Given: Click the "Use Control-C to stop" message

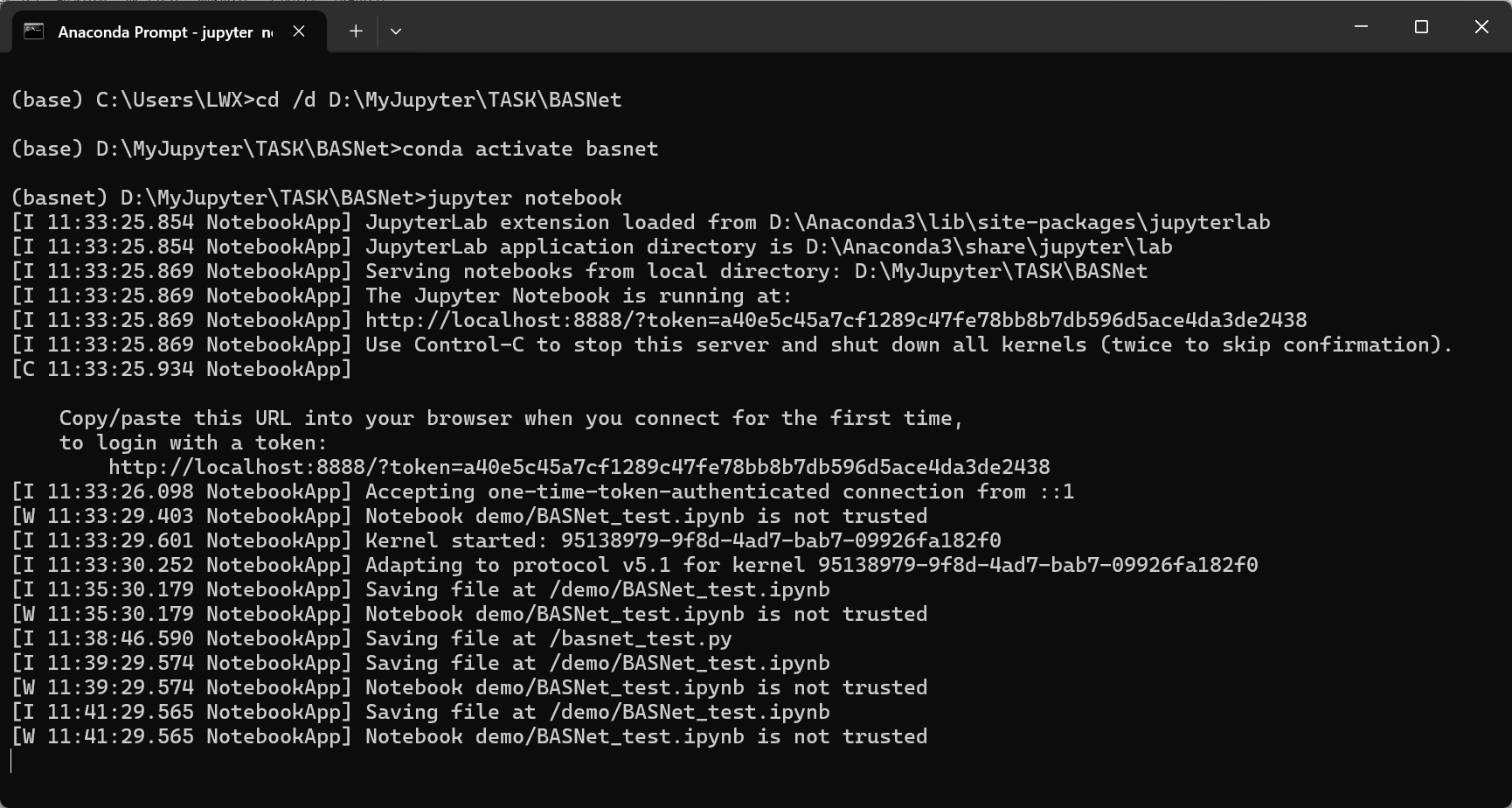Looking at the screenshot, I should tap(908, 345).
